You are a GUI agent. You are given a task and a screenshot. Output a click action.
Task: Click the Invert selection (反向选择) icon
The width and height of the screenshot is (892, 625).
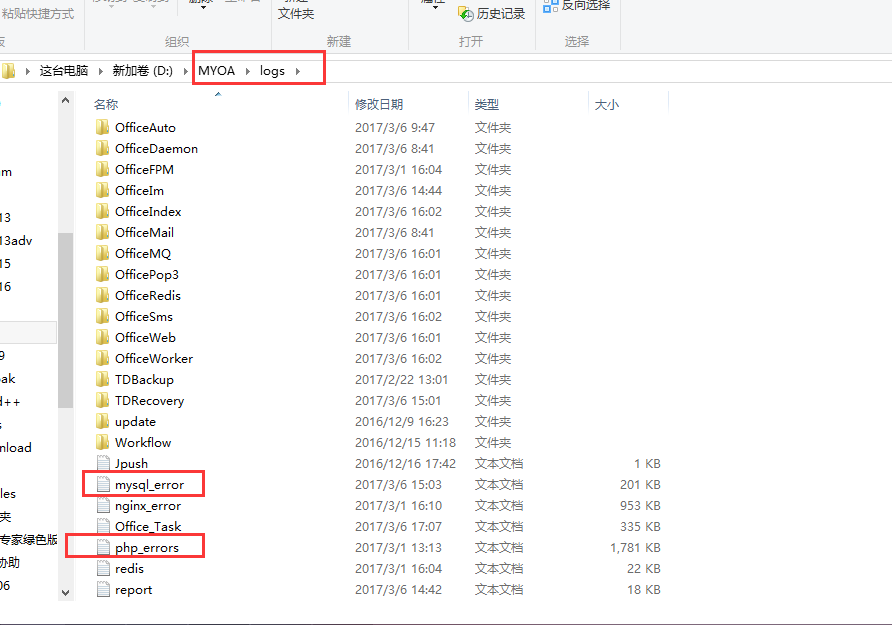550,6
